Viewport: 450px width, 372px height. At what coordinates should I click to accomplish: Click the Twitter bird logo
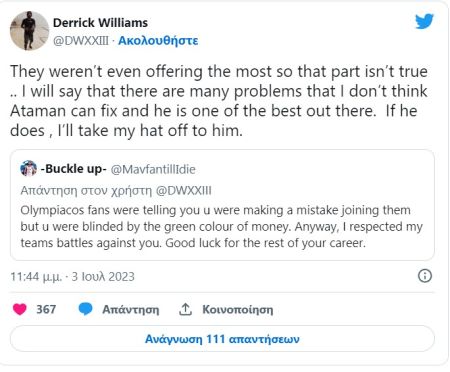pos(424,21)
